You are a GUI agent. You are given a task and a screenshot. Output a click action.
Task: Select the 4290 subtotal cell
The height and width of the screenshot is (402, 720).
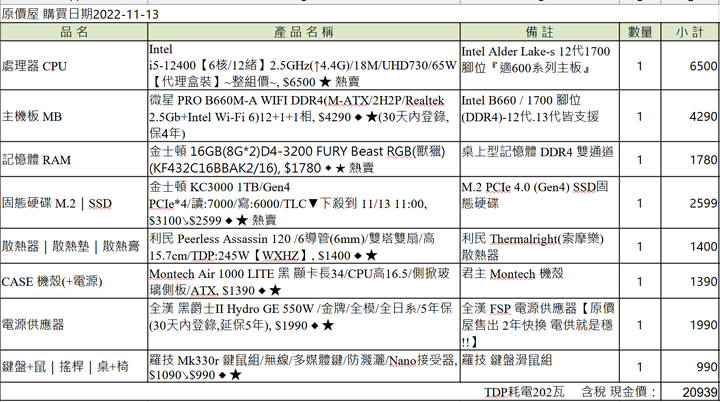click(x=691, y=116)
